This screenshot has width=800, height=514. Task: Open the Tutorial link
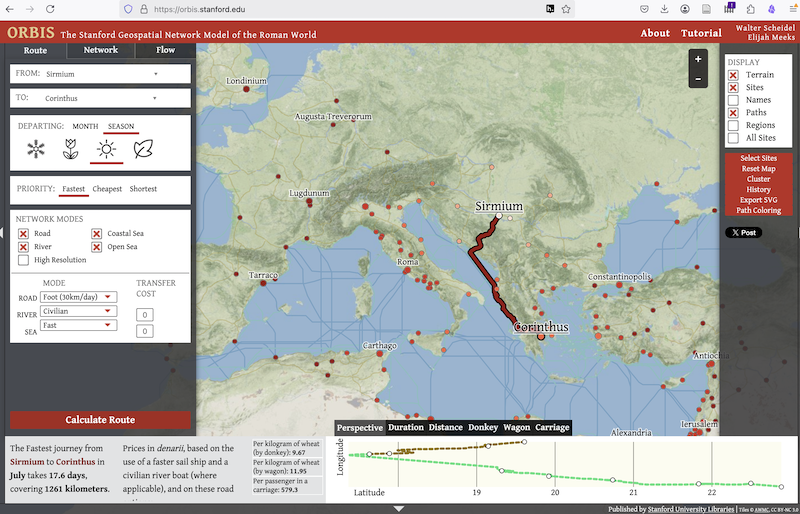[701, 33]
